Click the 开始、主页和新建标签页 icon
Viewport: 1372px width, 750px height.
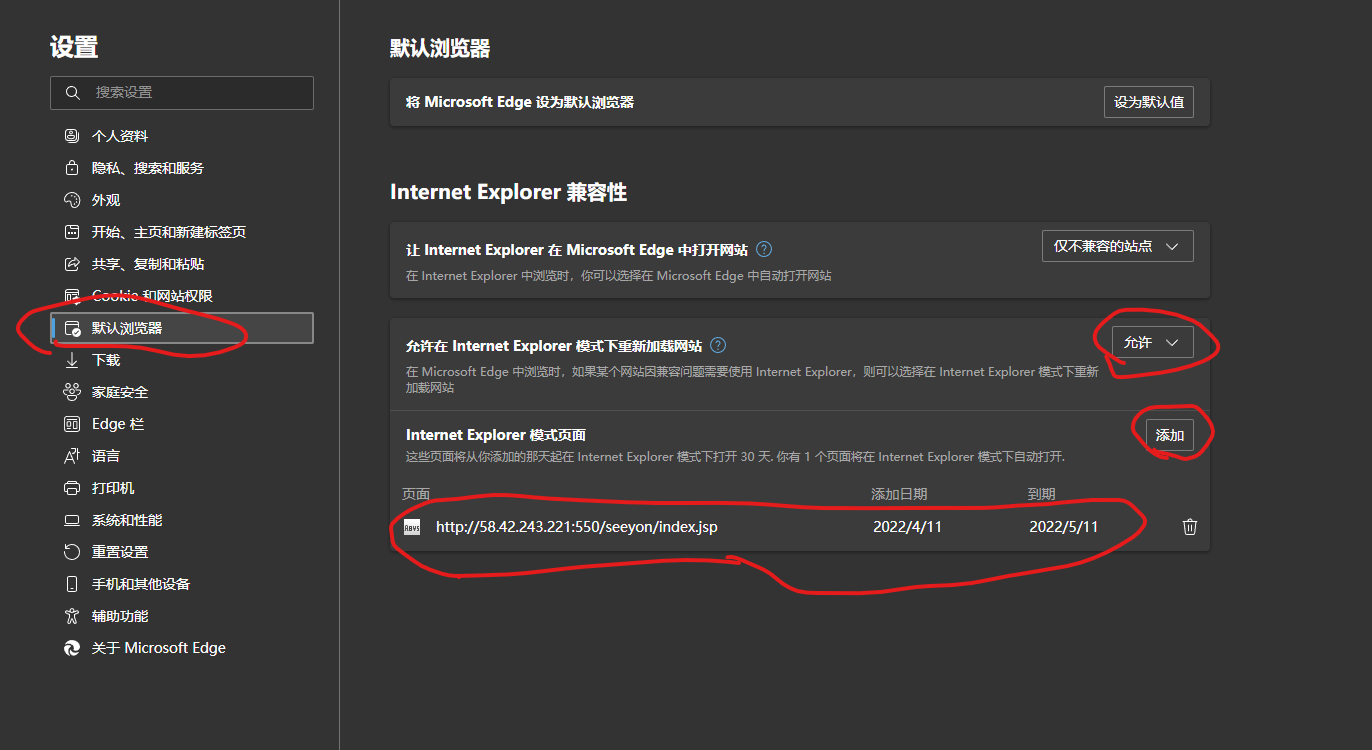(x=72, y=232)
